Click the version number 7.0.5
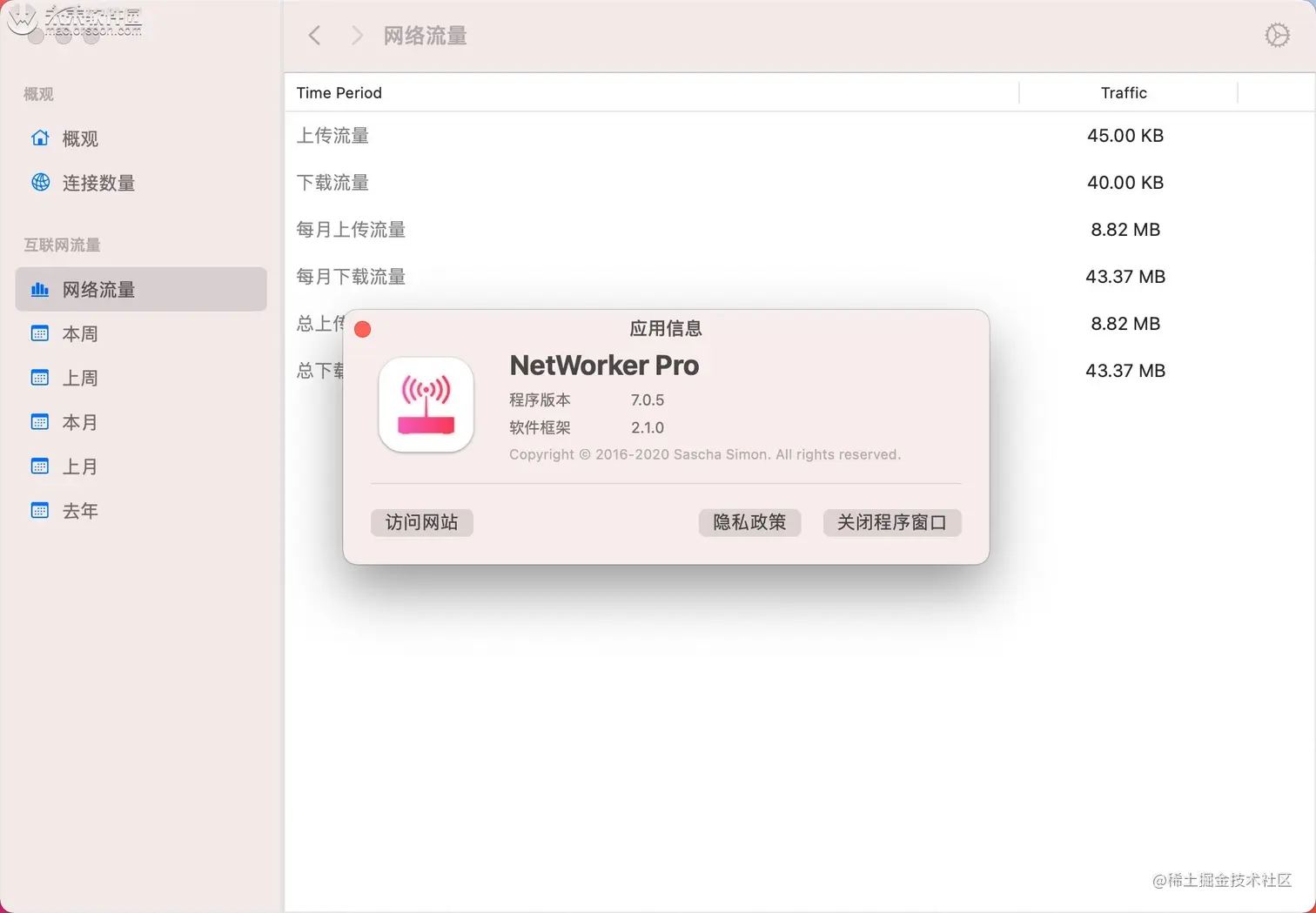This screenshot has width=1316, height=913. pyautogui.click(x=648, y=400)
